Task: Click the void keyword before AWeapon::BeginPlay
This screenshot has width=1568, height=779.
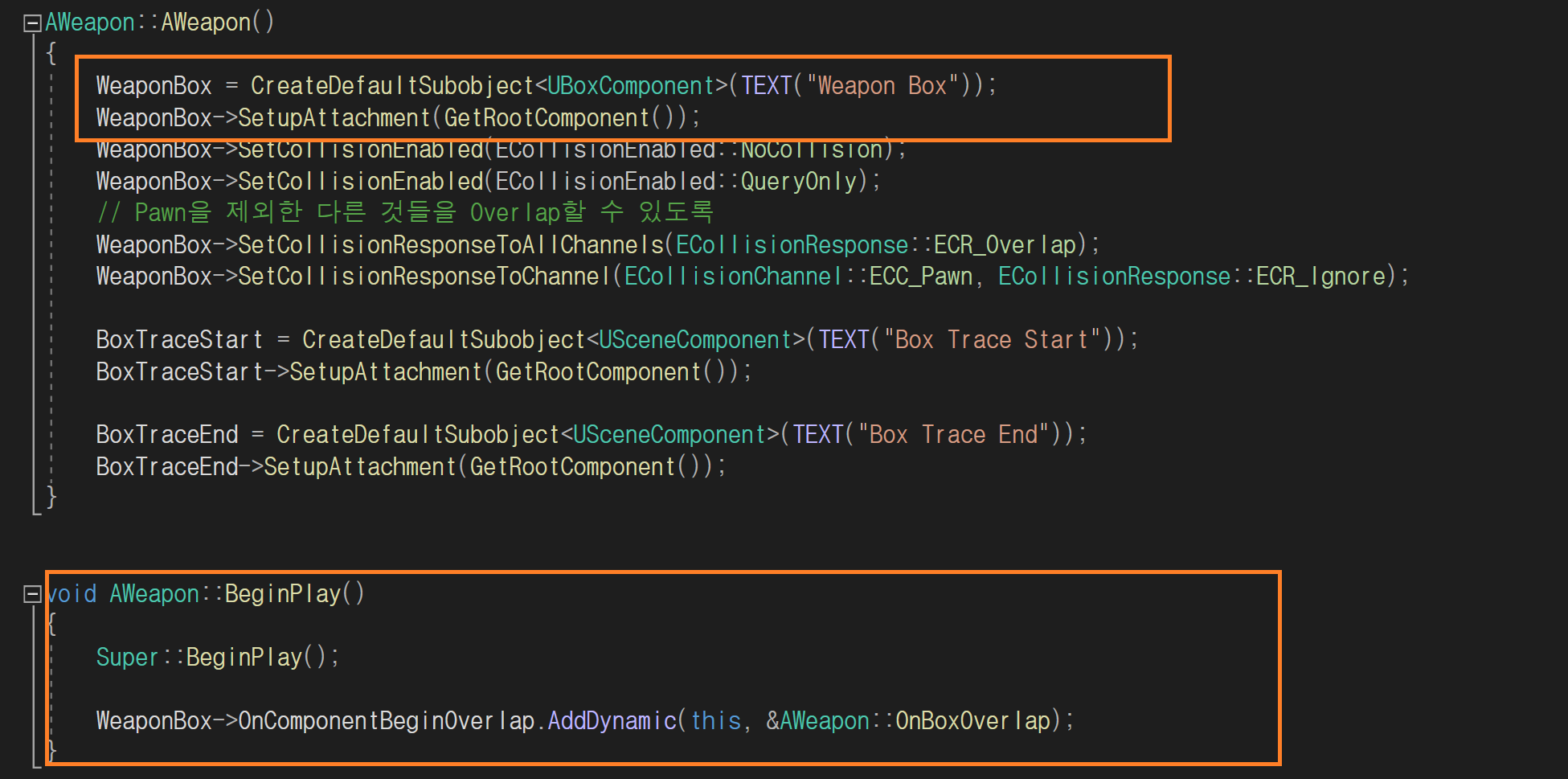Action: [x=72, y=594]
